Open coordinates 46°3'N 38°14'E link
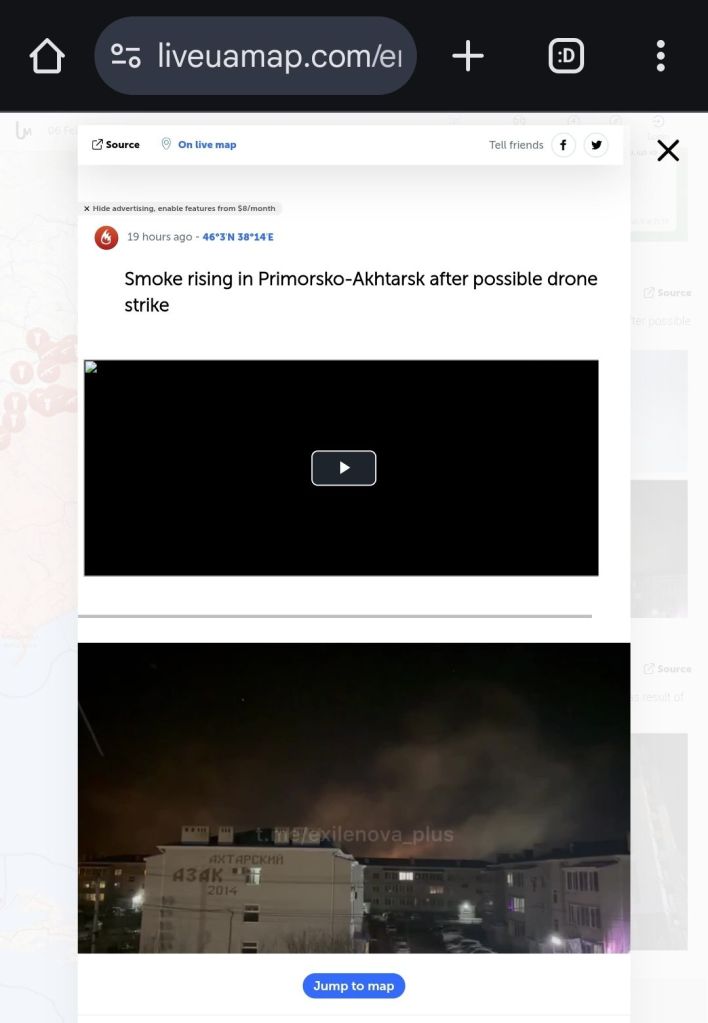This screenshot has height=1023, width=708. pos(238,237)
